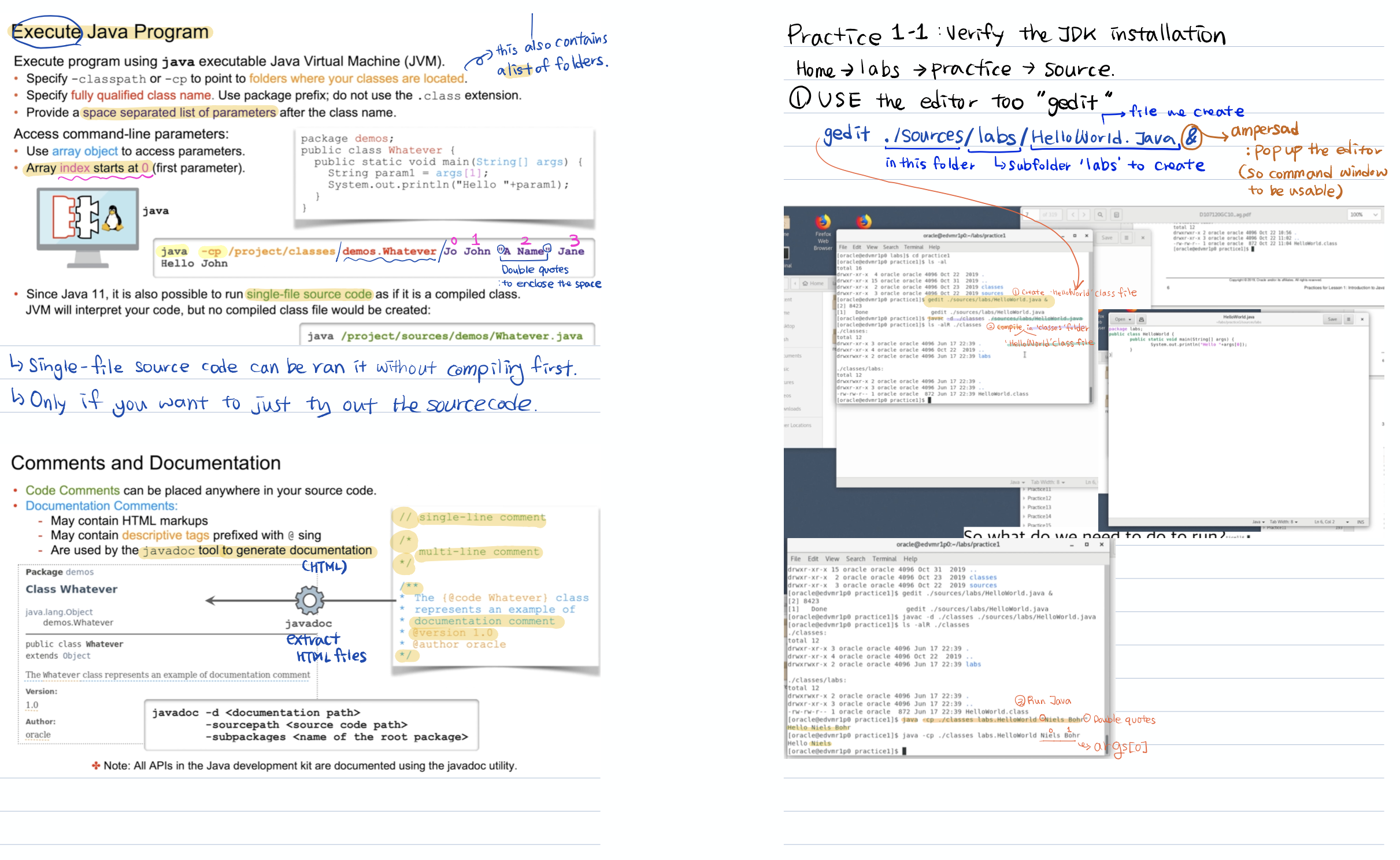Click the Home button in file manager path bar

813,283
